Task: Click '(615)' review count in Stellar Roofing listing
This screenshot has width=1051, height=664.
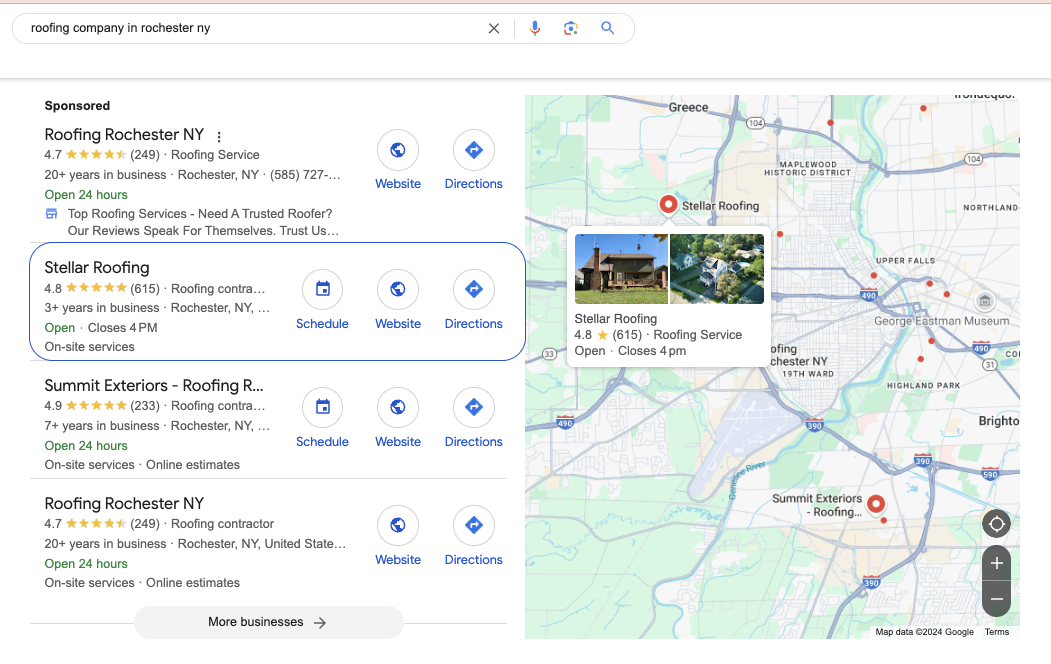Action: 145,289
